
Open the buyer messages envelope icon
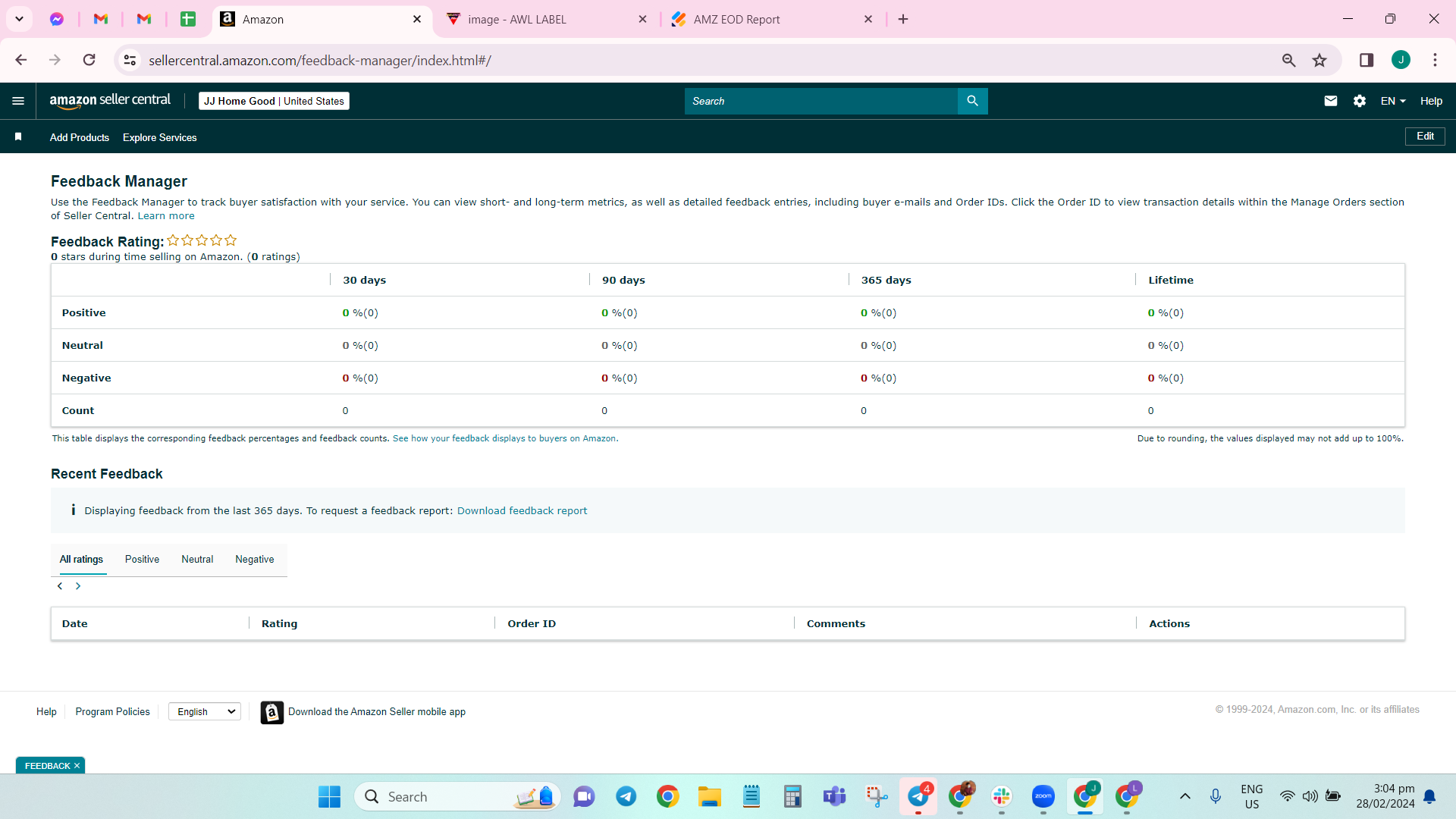(x=1330, y=101)
